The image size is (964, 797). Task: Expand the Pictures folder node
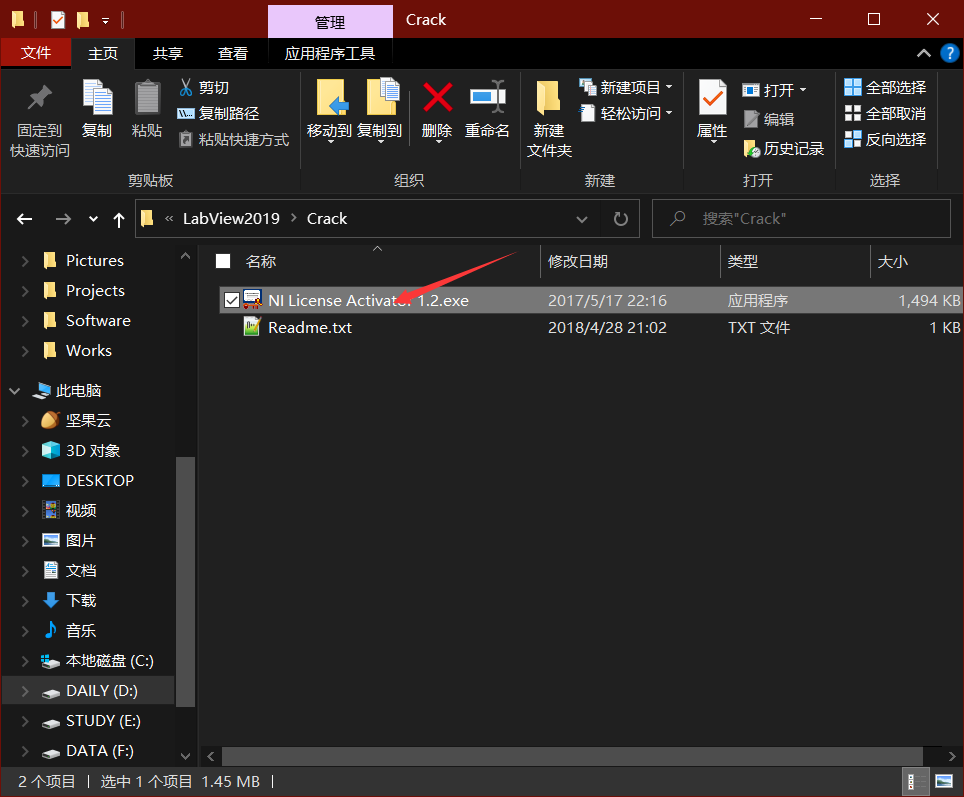25,261
